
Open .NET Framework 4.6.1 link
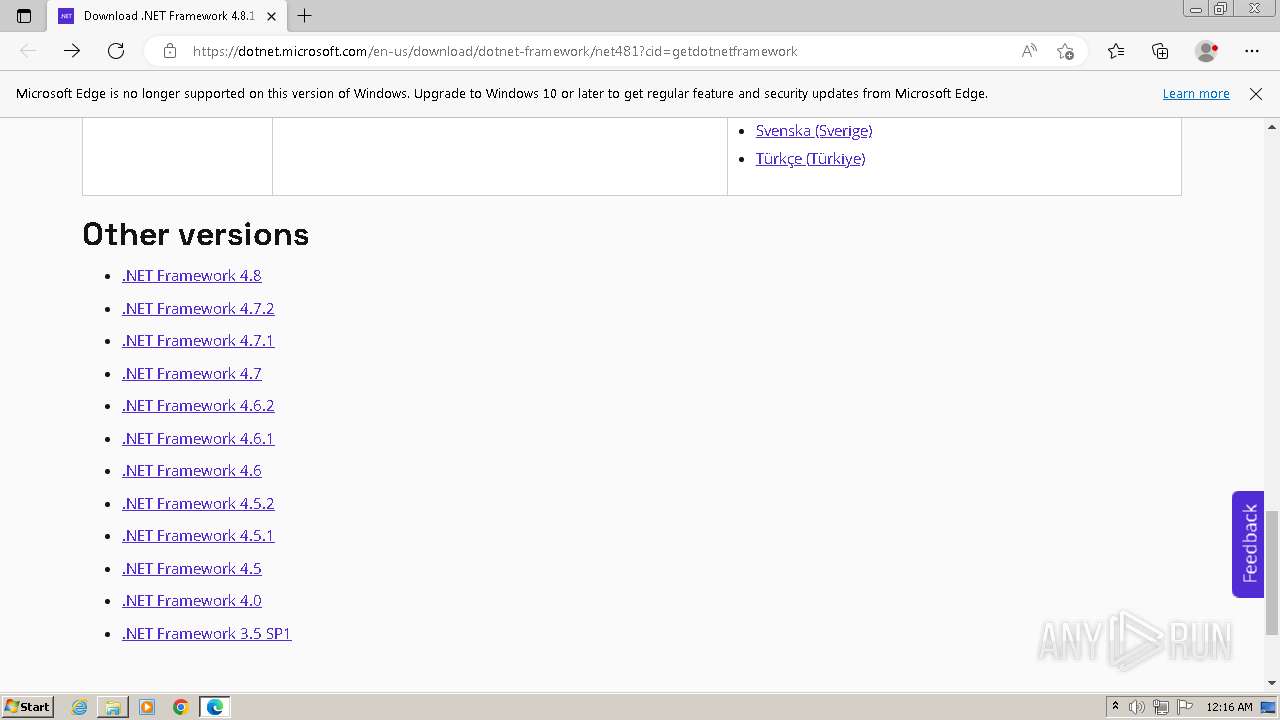(x=198, y=439)
